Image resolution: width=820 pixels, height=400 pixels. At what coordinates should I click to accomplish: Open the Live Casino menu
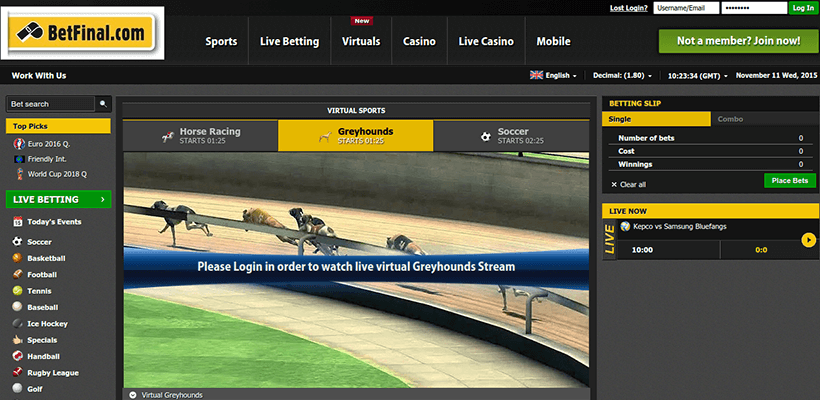pyautogui.click(x=486, y=41)
